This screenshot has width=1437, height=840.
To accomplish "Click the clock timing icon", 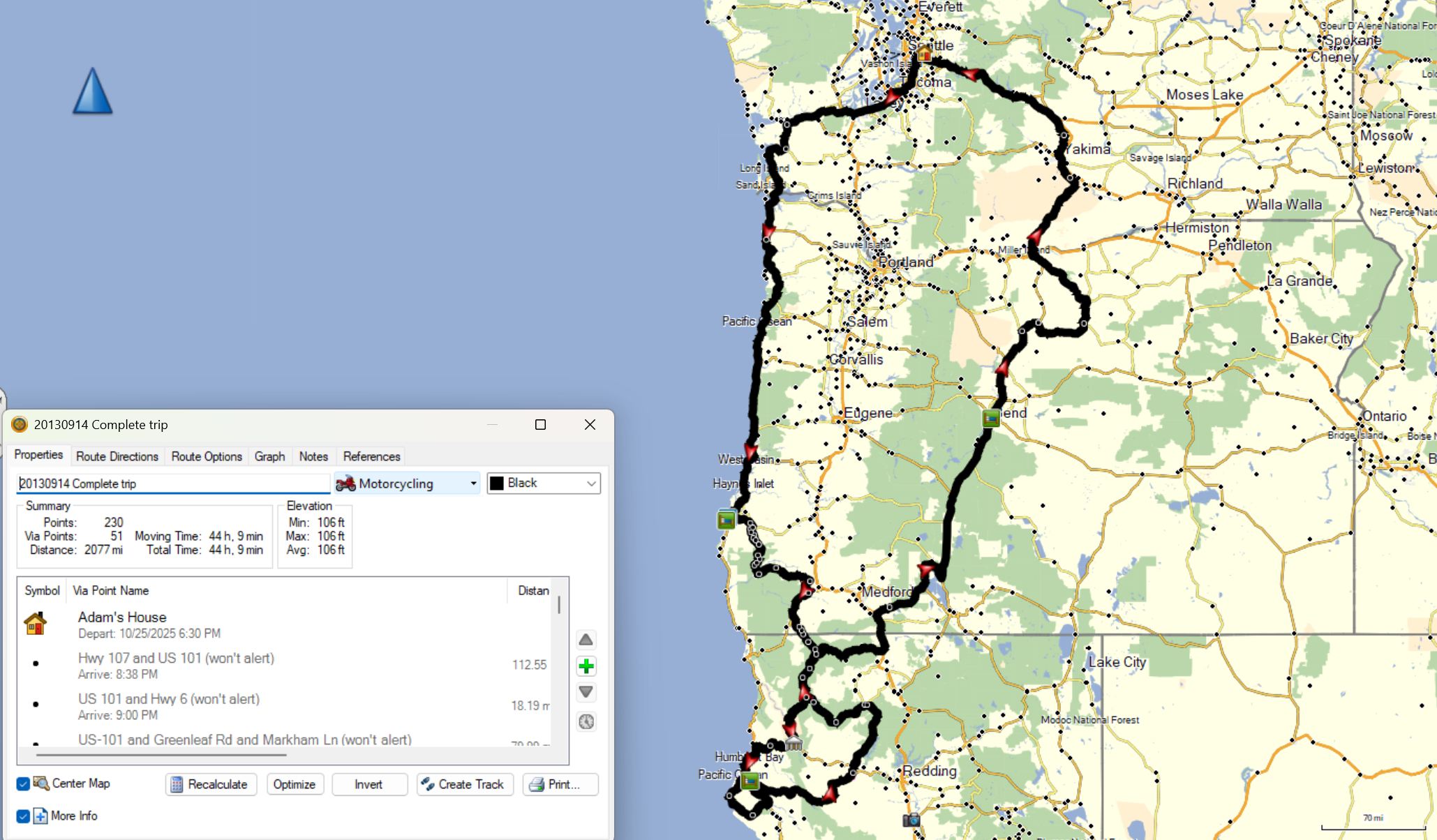I will (586, 721).
